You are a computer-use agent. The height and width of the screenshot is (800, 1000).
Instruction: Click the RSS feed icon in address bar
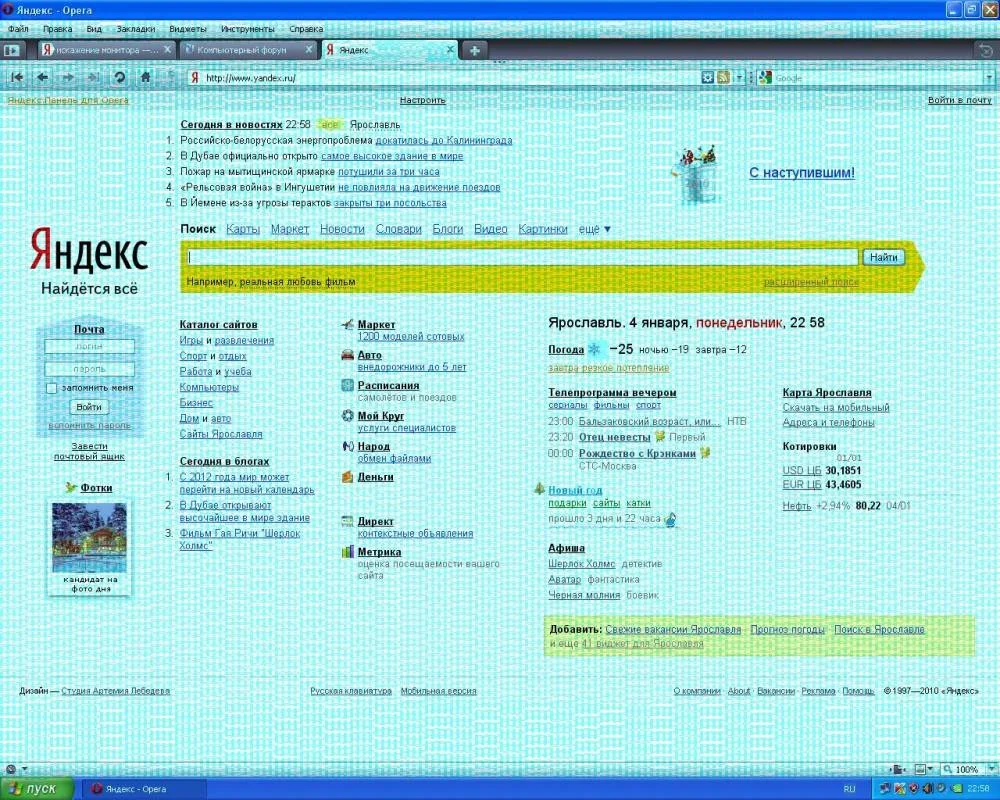click(x=723, y=77)
